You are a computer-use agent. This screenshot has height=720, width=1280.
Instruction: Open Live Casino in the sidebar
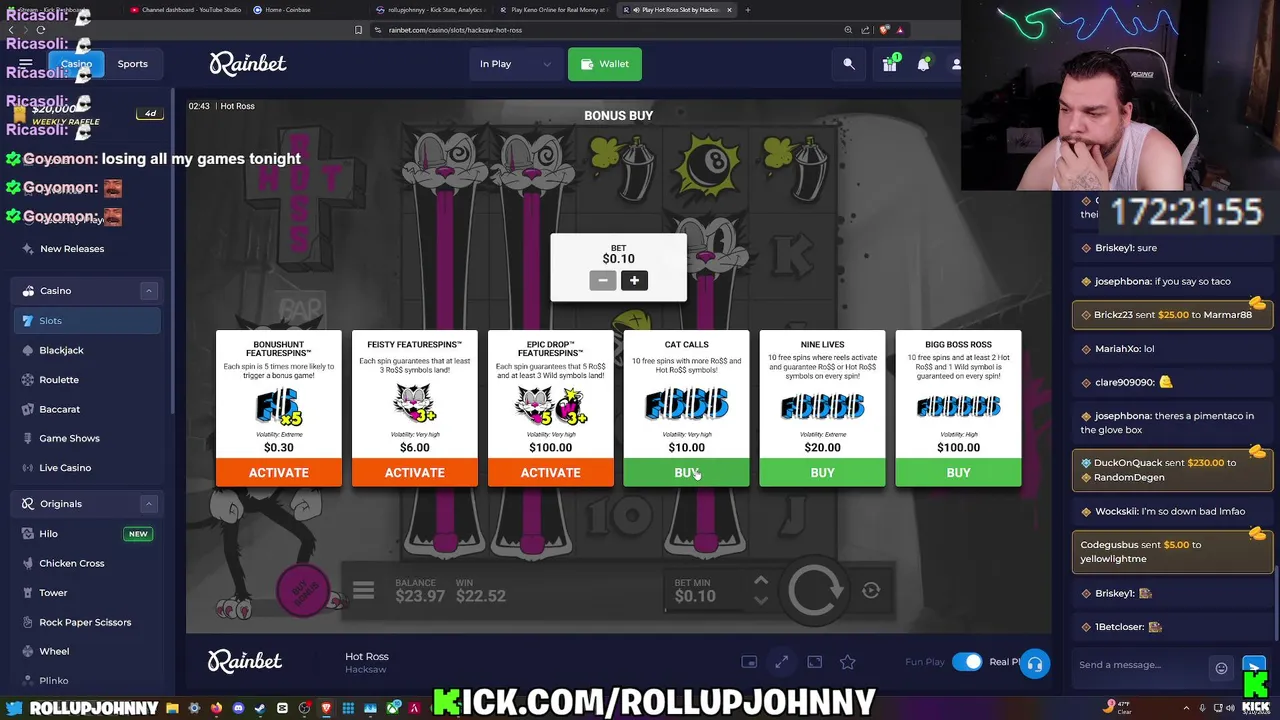coord(87,468)
